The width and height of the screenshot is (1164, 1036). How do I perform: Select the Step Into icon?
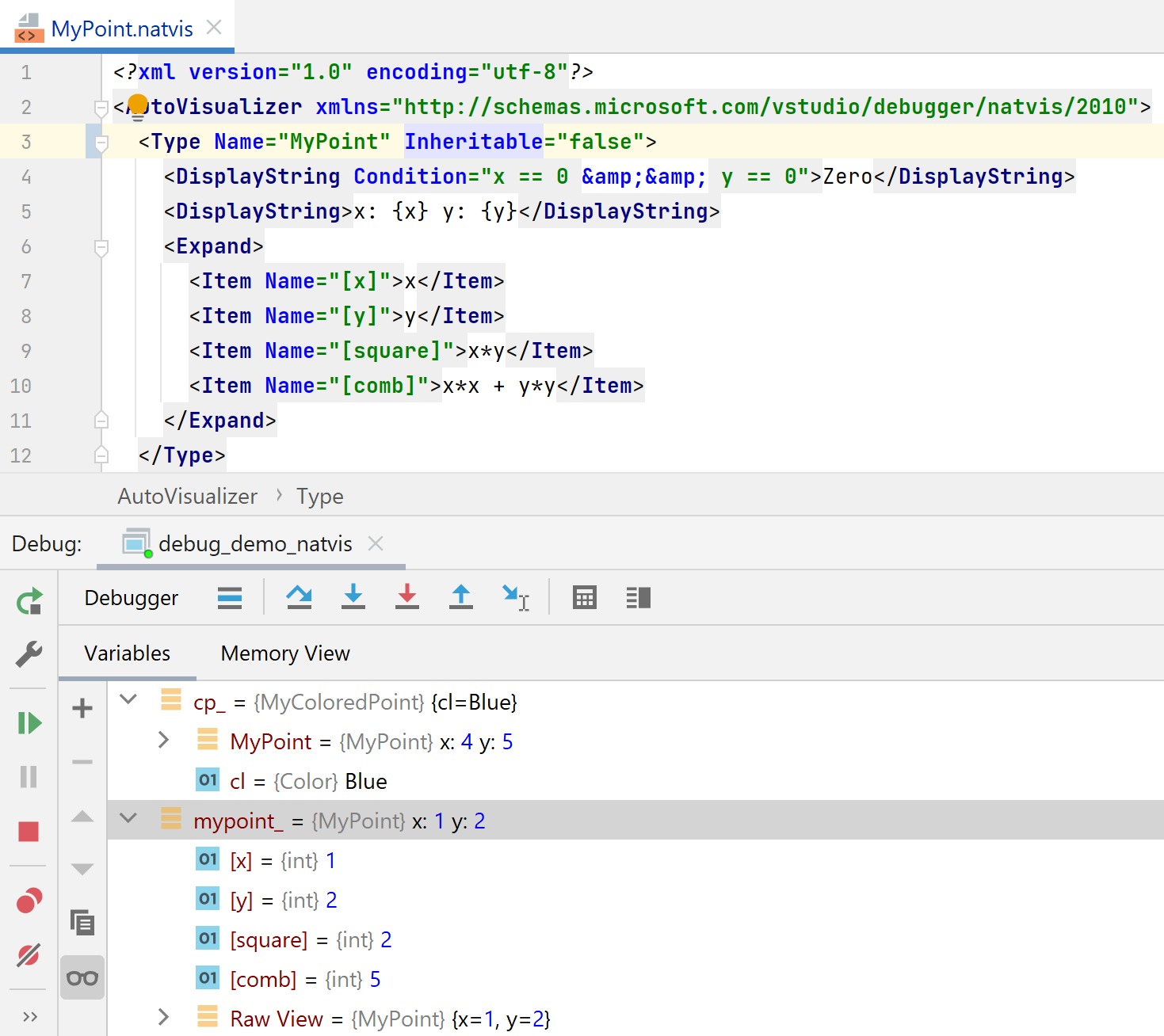(353, 597)
